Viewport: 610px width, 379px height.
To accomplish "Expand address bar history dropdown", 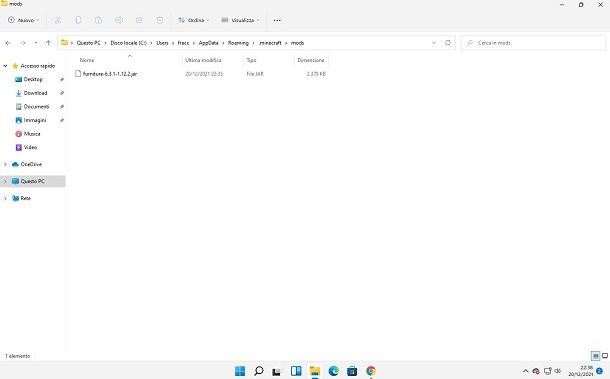I will pyautogui.click(x=434, y=43).
